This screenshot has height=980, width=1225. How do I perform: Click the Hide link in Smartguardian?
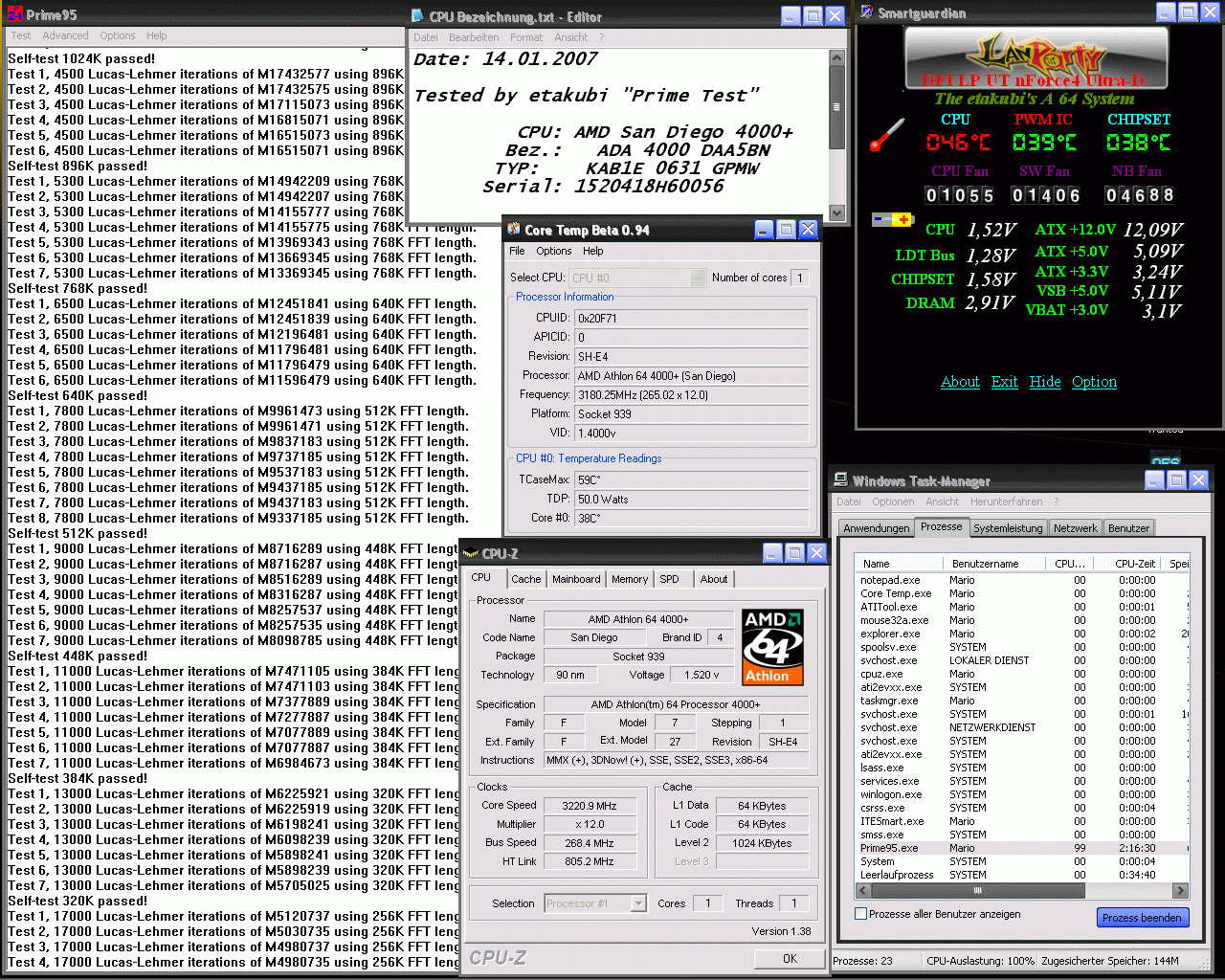coord(1045,382)
